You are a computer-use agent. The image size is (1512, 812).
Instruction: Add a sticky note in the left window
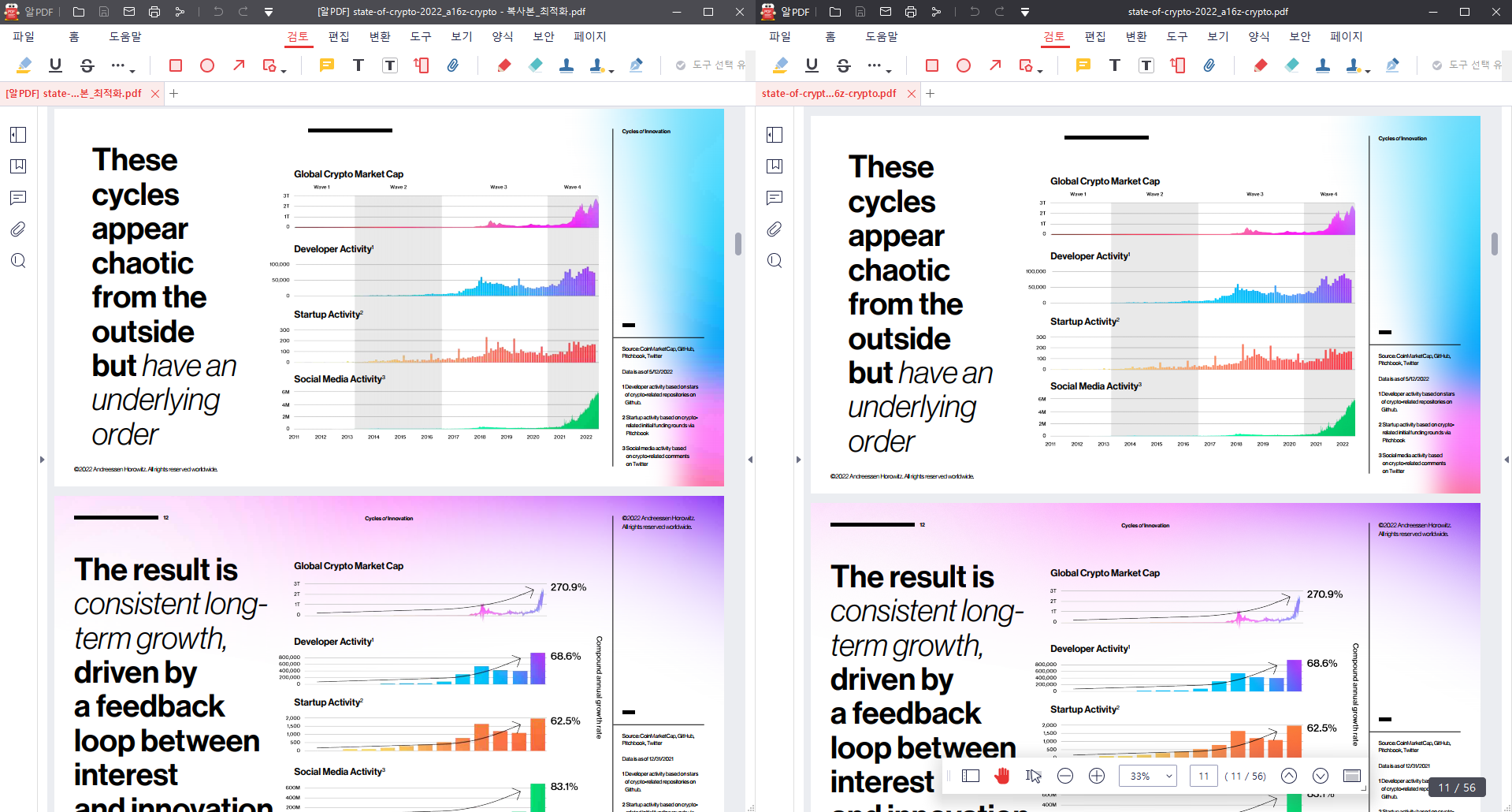(327, 65)
